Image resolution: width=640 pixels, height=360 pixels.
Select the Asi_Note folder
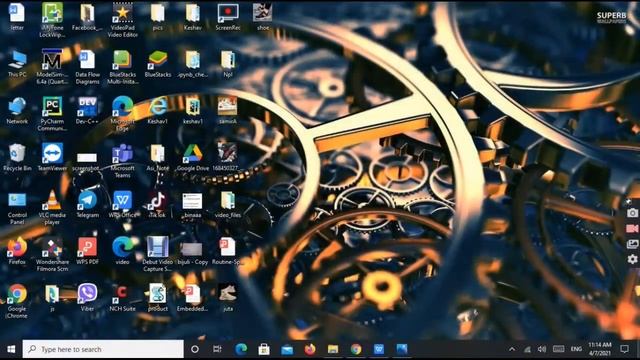coord(158,157)
